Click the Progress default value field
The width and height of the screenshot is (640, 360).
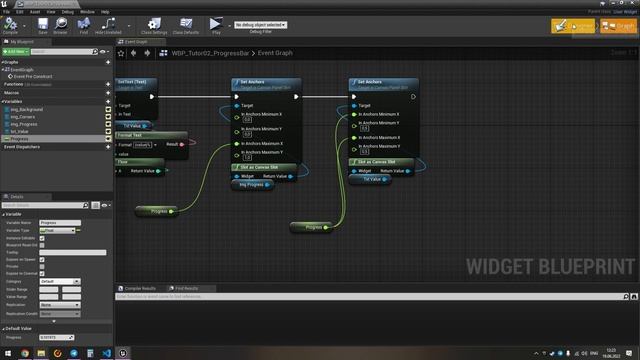pos(57,338)
